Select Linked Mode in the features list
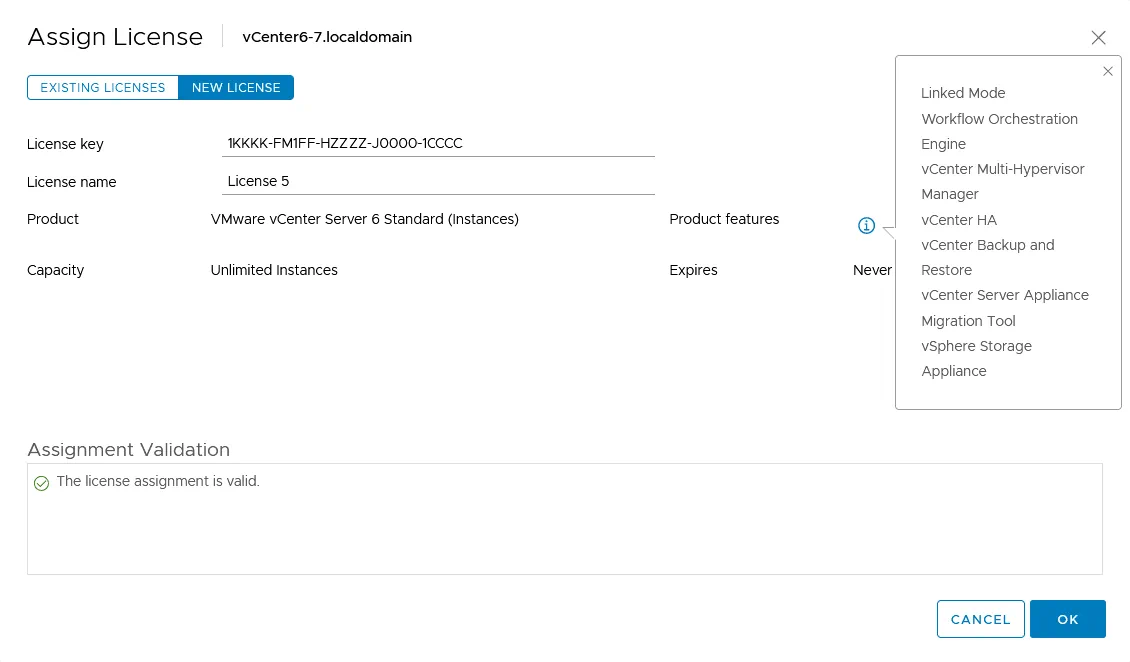The width and height of the screenshot is (1130, 662). pyautogui.click(x=962, y=93)
